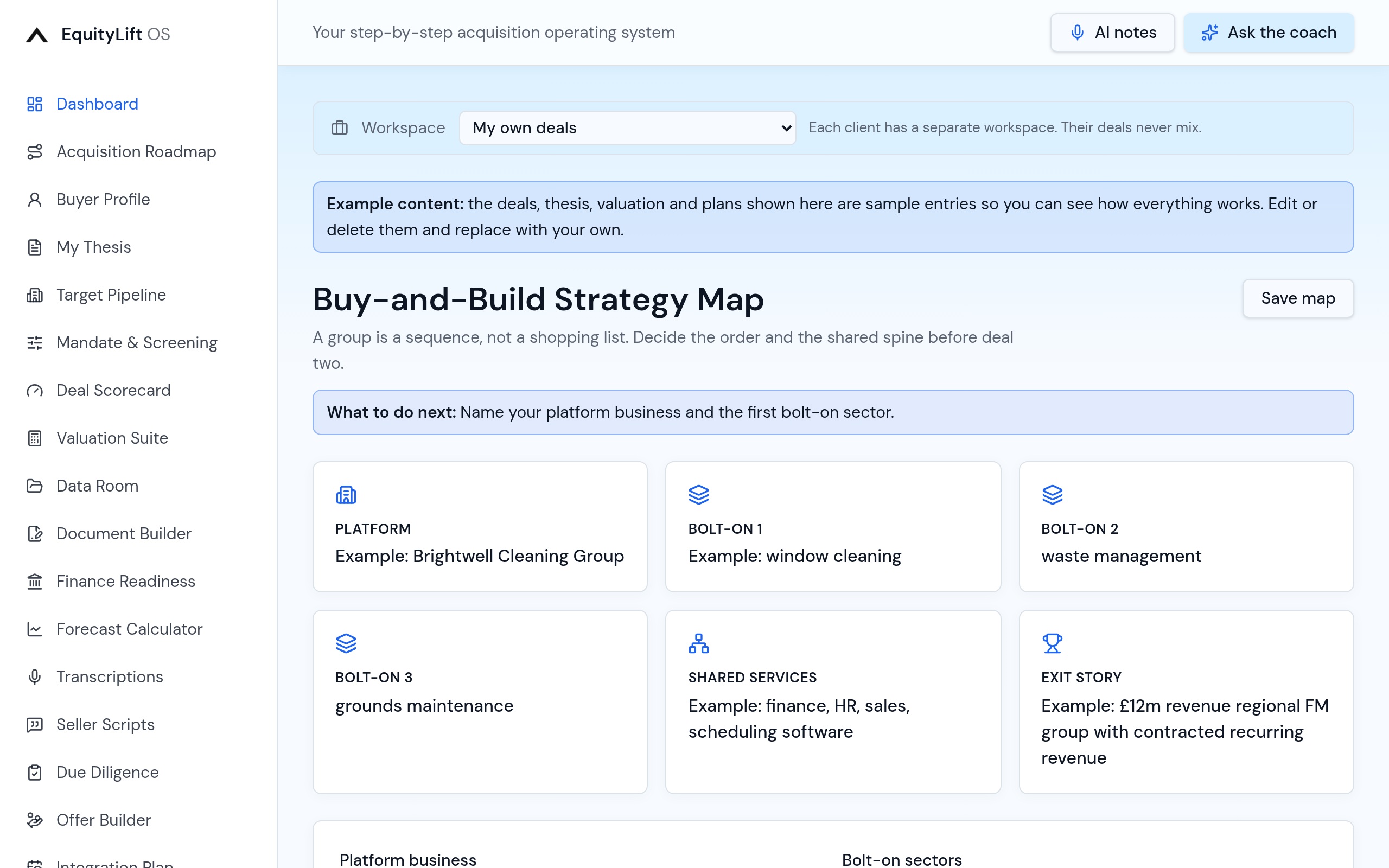Click the Mandate & Screening sliders icon

(x=34, y=343)
